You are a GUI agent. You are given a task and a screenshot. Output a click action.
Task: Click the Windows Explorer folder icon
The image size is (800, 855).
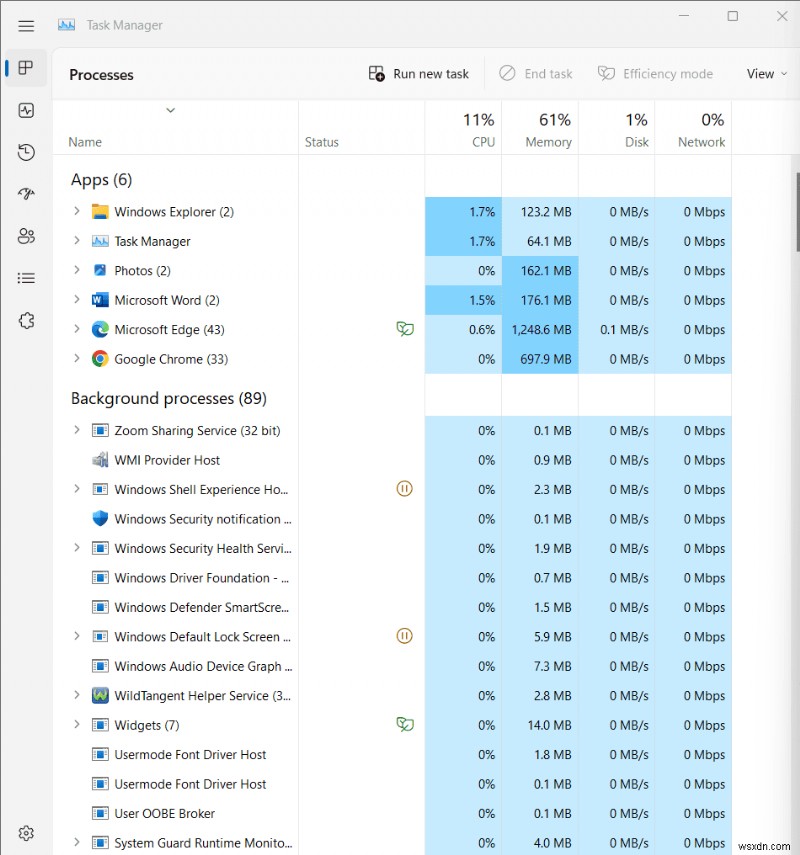click(x=100, y=212)
